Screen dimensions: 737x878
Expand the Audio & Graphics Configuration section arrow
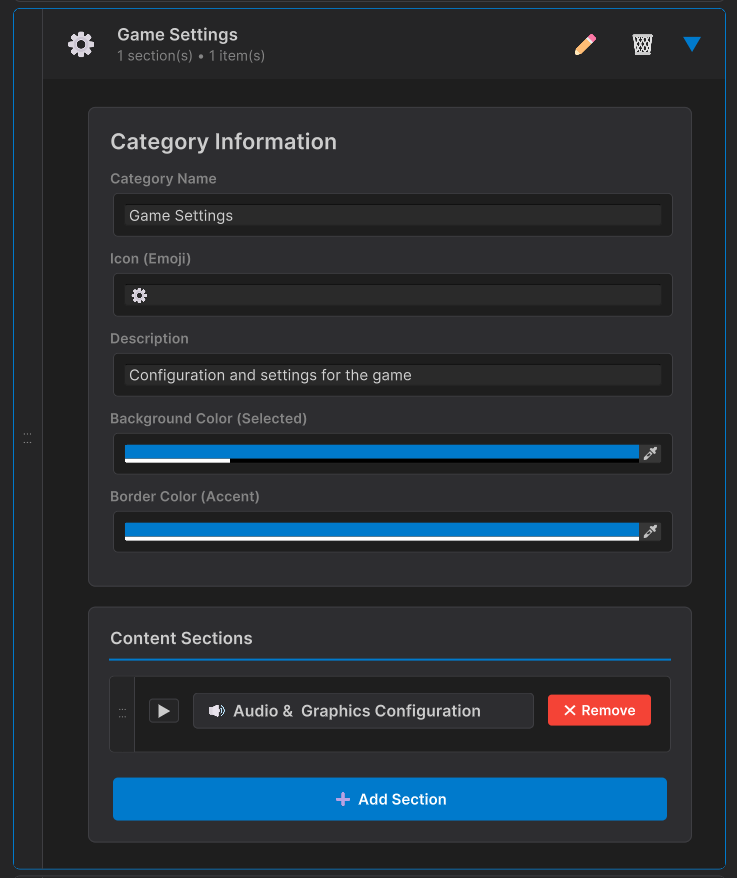(x=164, y=711)
